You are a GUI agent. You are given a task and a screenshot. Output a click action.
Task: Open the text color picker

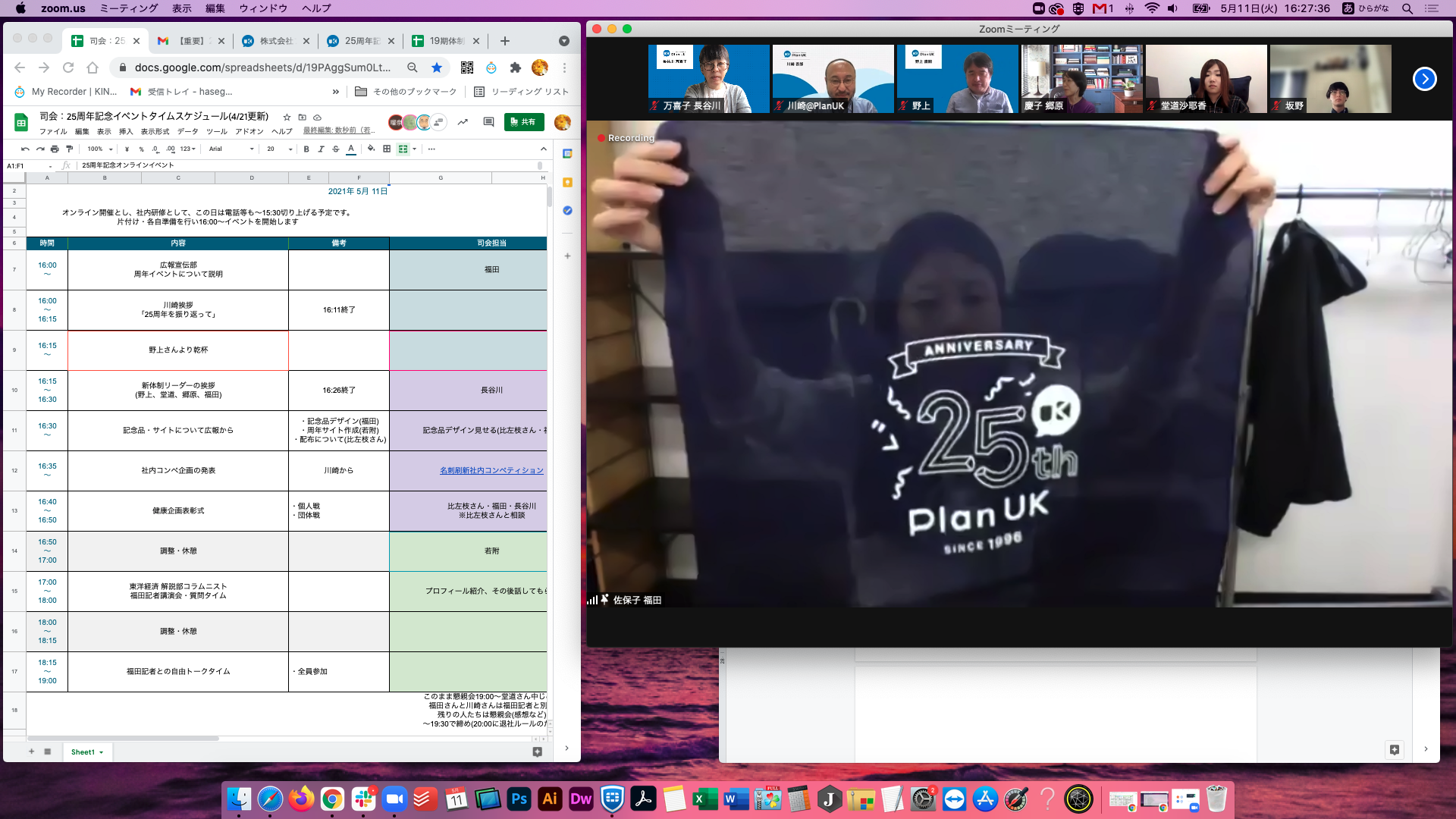click(350, 149)
